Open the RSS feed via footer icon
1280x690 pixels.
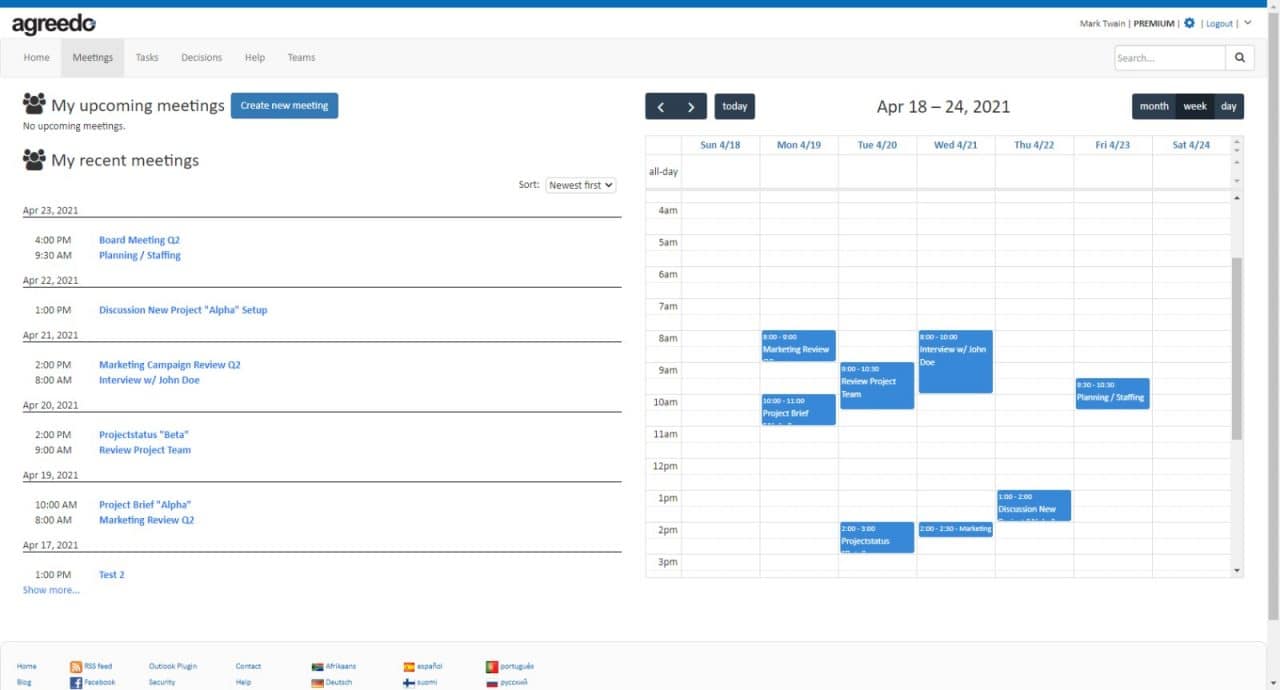75,666
